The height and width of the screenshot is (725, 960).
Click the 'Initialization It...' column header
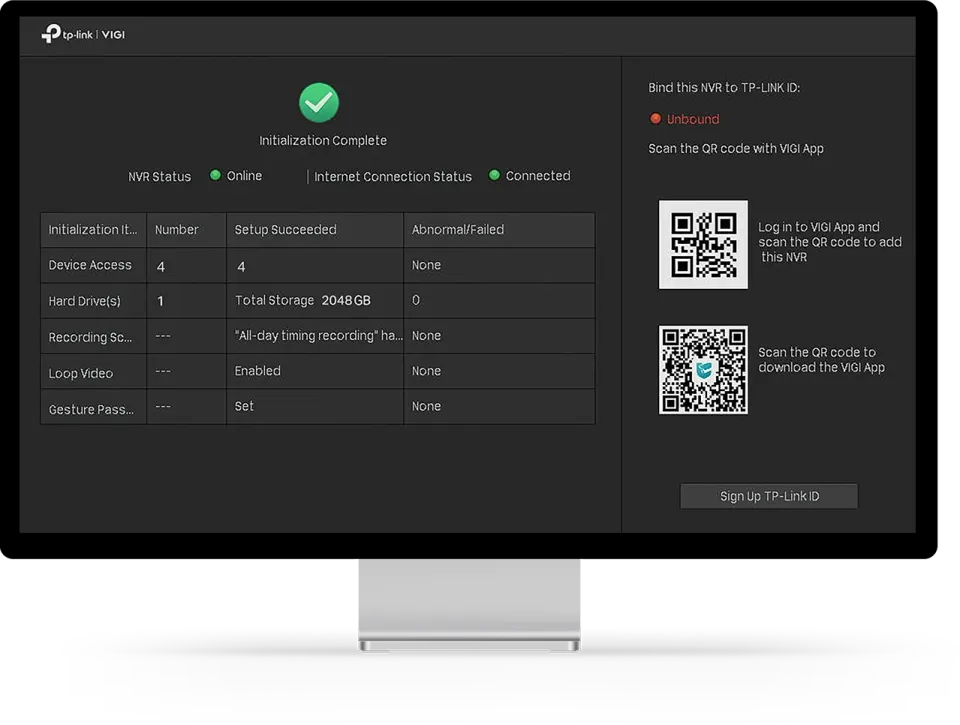coord(93,230)
